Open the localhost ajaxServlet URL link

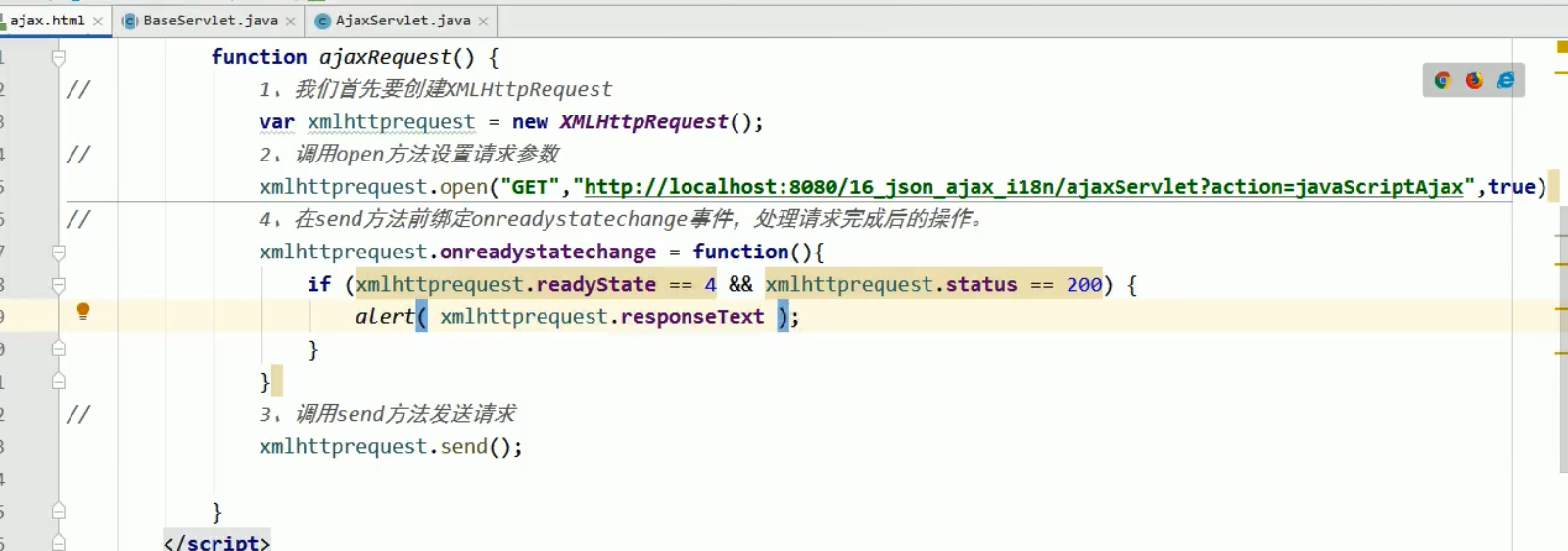(x=1023, y=187)
